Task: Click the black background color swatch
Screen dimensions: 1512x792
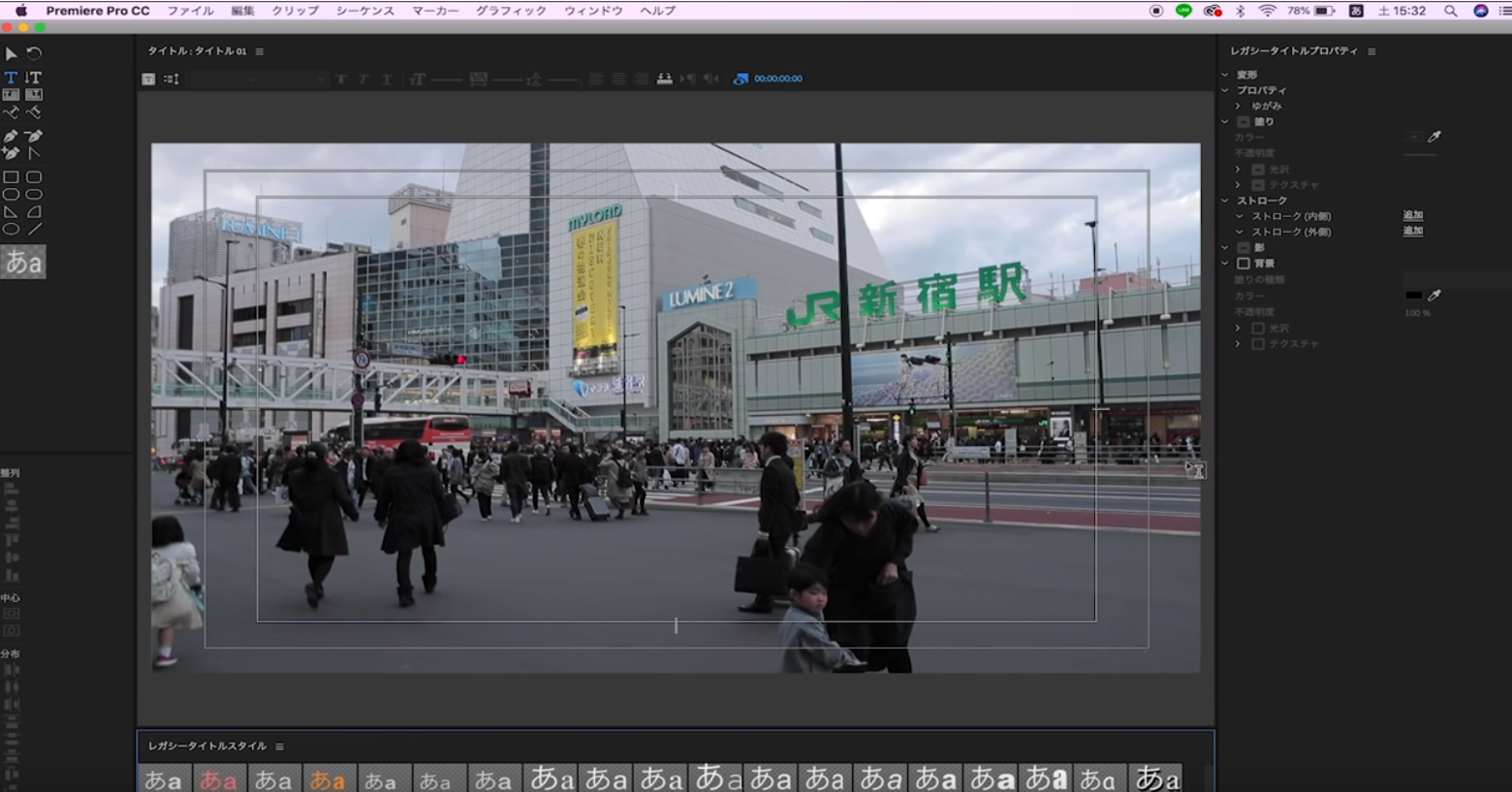Action: (1414, 295)
